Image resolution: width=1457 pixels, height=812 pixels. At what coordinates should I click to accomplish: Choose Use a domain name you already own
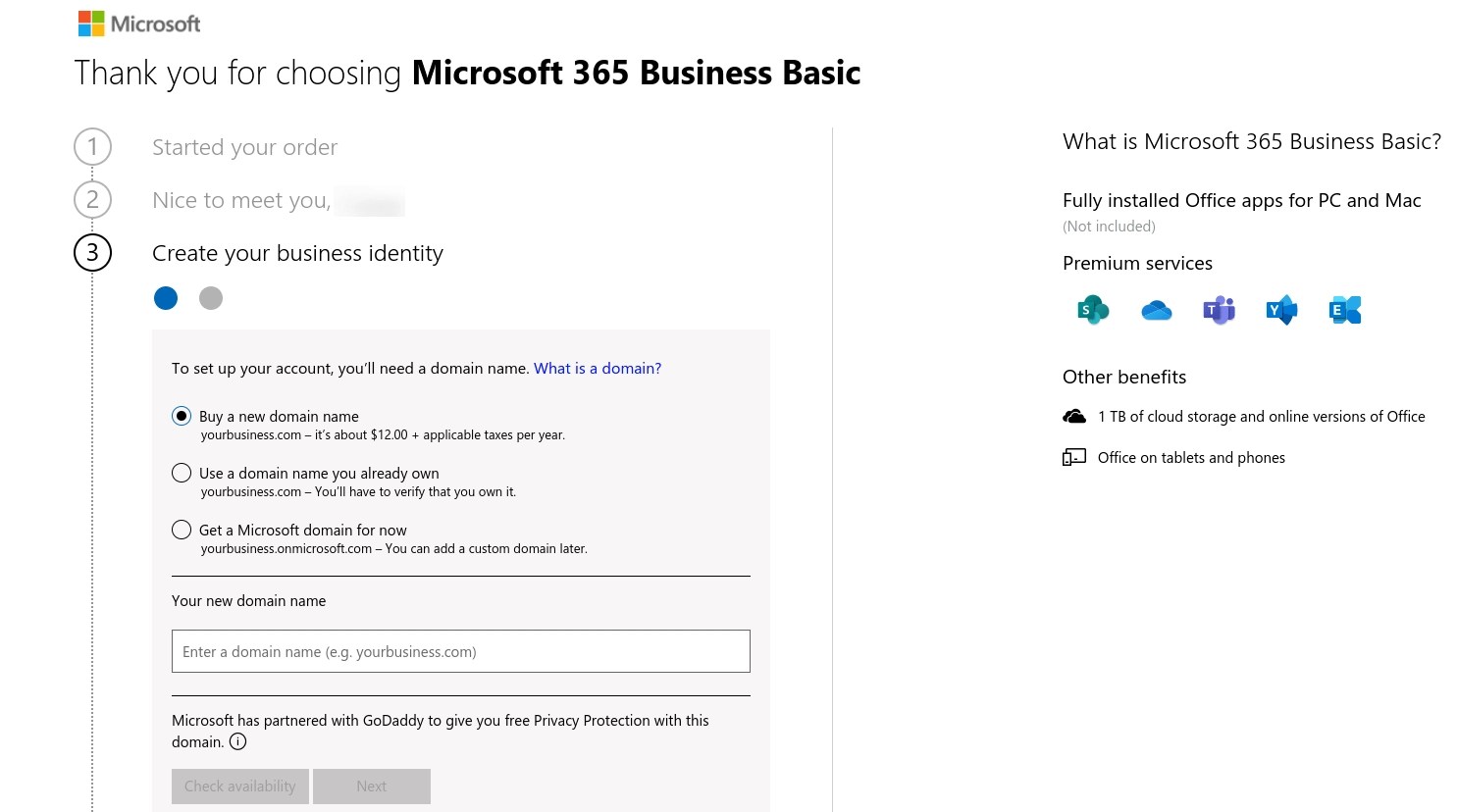coord(182,472)
